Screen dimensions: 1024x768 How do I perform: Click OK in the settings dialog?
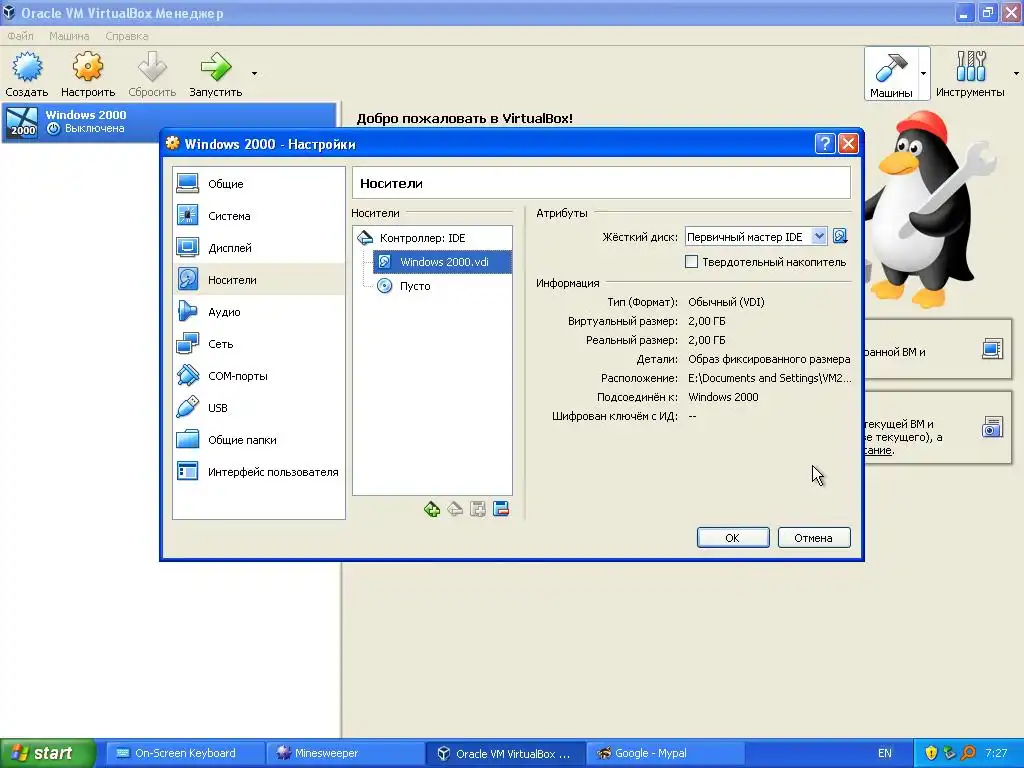pos(733,537)
